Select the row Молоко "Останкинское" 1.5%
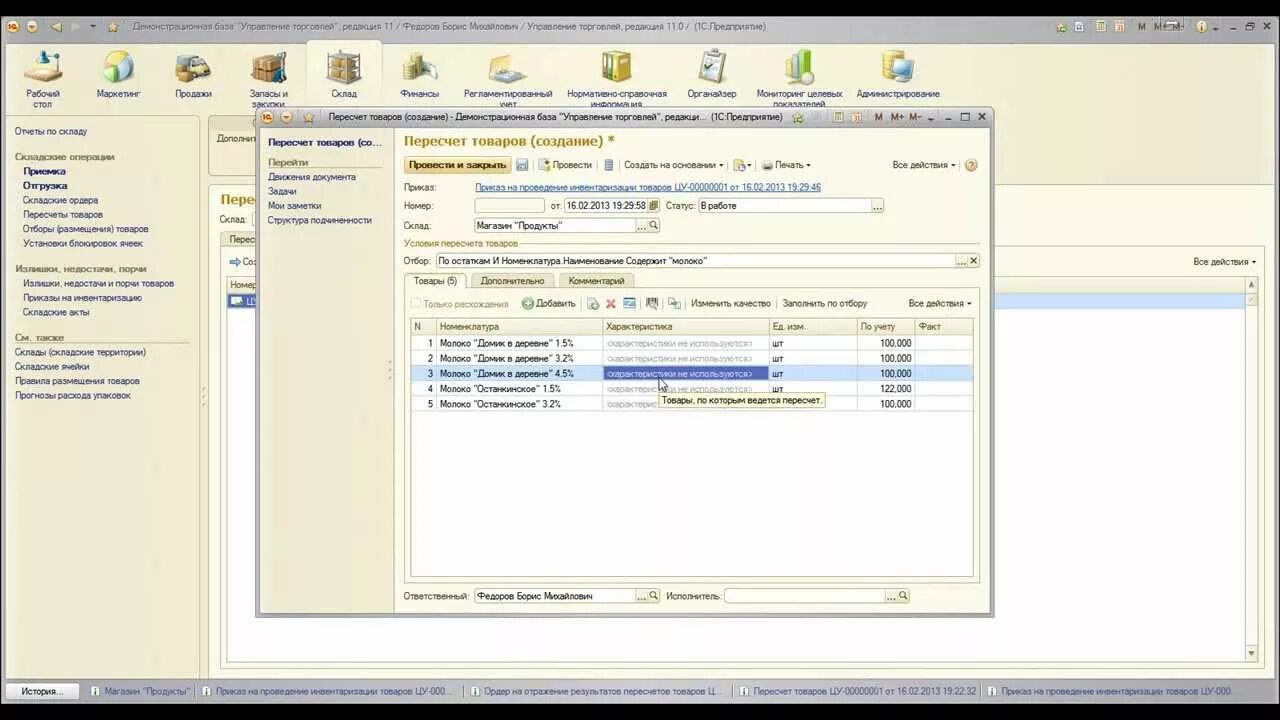 (x=691, y=389)
